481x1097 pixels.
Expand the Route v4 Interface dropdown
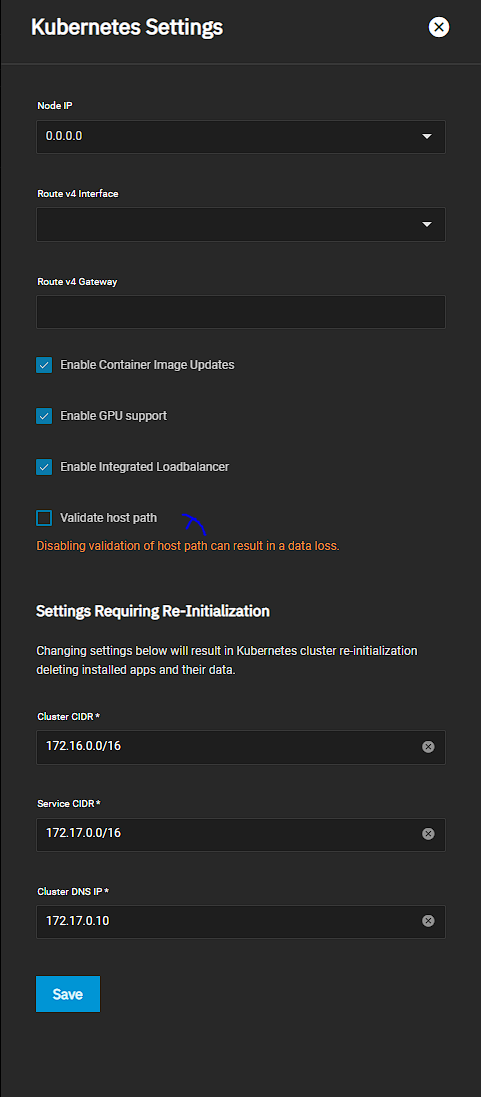(x=240, y=225)
